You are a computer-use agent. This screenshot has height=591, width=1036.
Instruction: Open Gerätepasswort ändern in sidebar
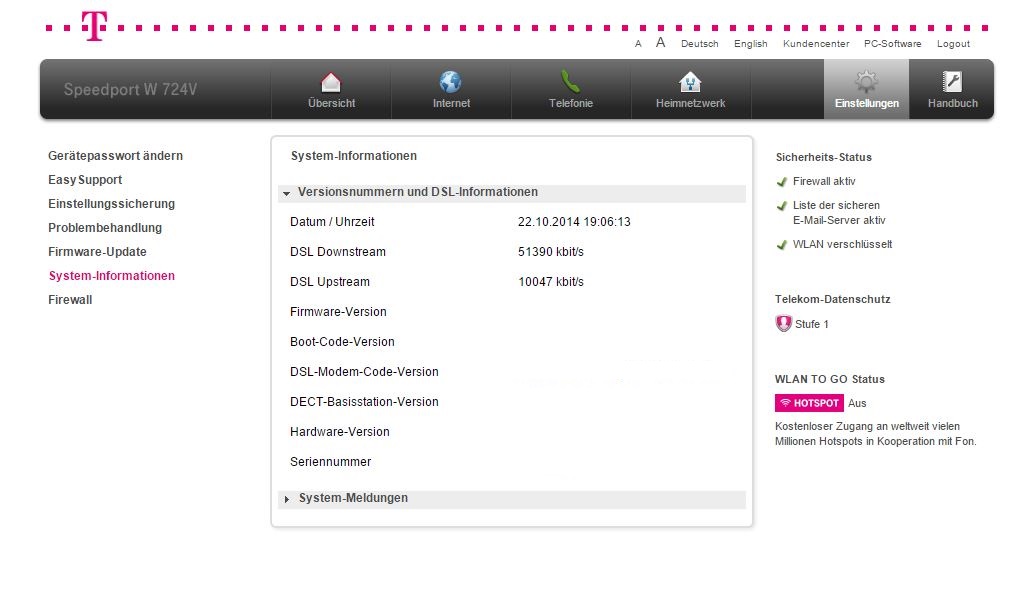click(116, 156)
